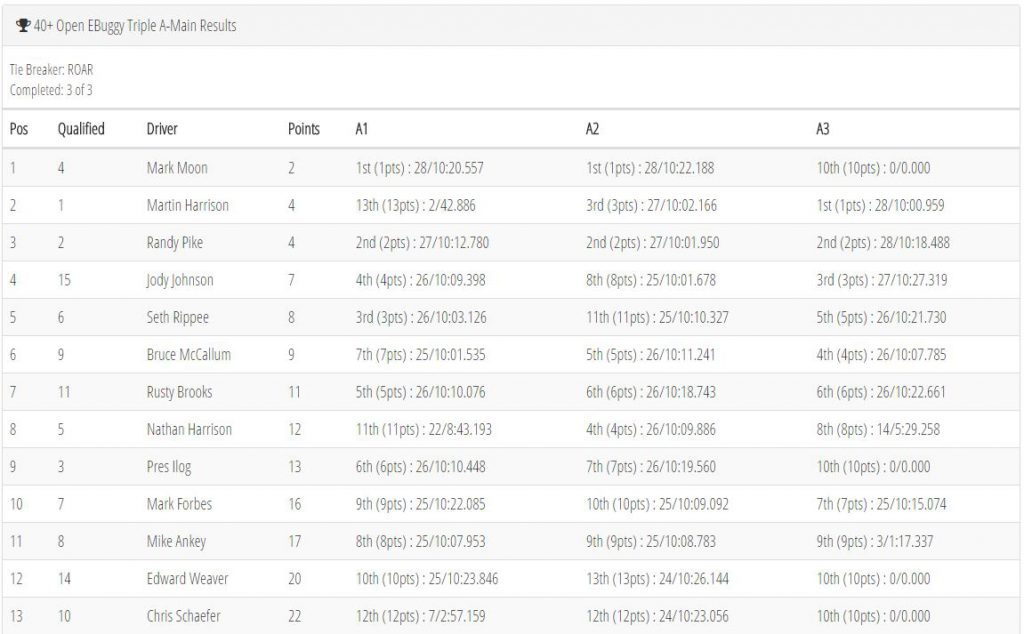Click Rusty Brooks' A1 result '26/10:10.076'
Viewport: 1024px width, 634px height.
click(451, 392)
